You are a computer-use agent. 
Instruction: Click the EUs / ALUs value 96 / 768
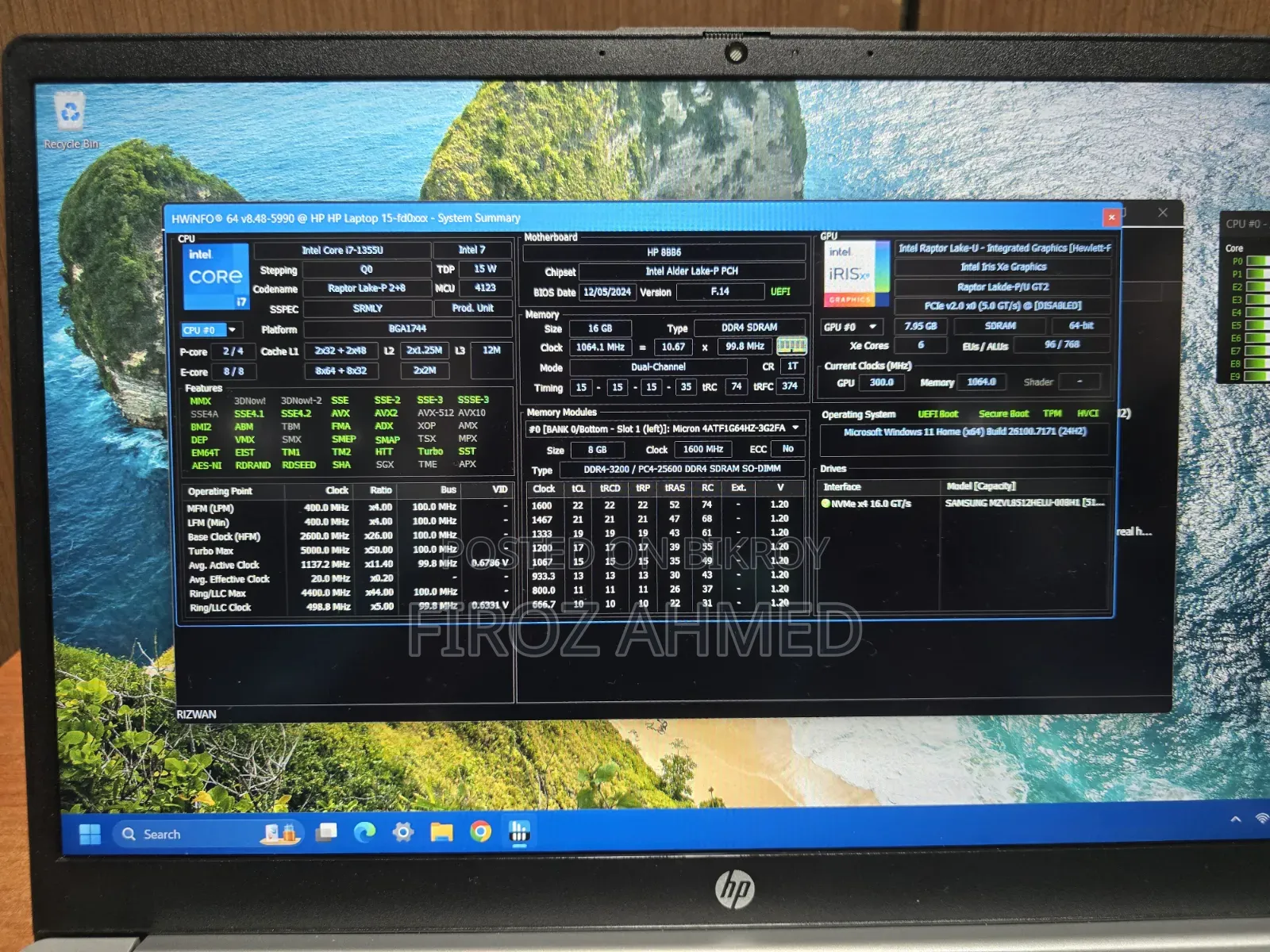point(1062,344)
